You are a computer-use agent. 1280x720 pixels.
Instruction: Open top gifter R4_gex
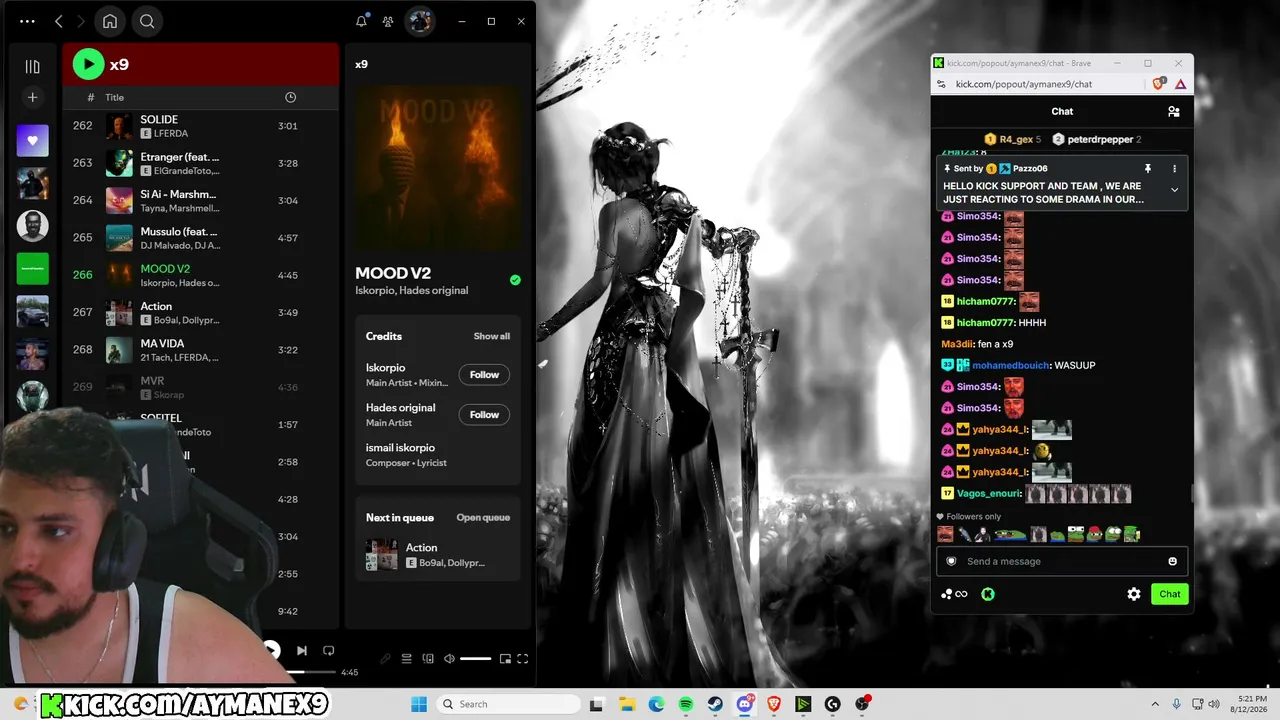[1013, 139]
